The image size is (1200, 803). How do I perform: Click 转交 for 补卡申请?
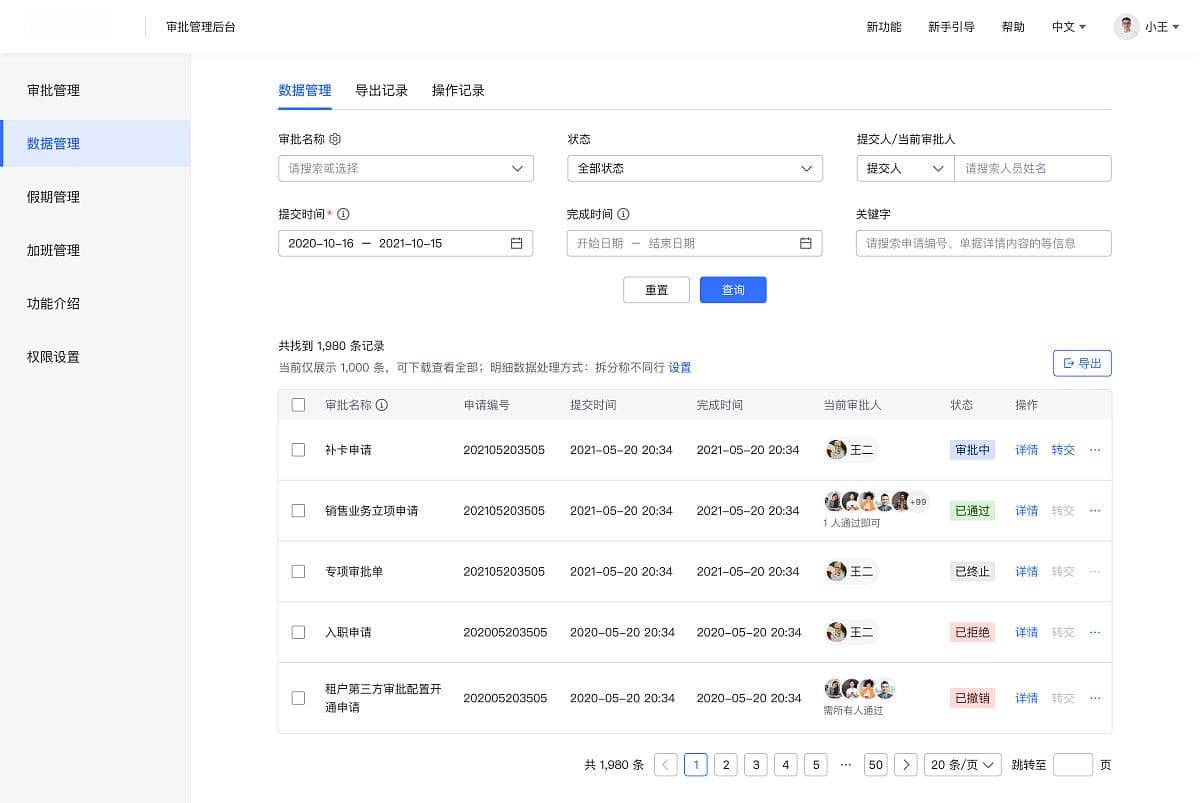click(1063, 450)
